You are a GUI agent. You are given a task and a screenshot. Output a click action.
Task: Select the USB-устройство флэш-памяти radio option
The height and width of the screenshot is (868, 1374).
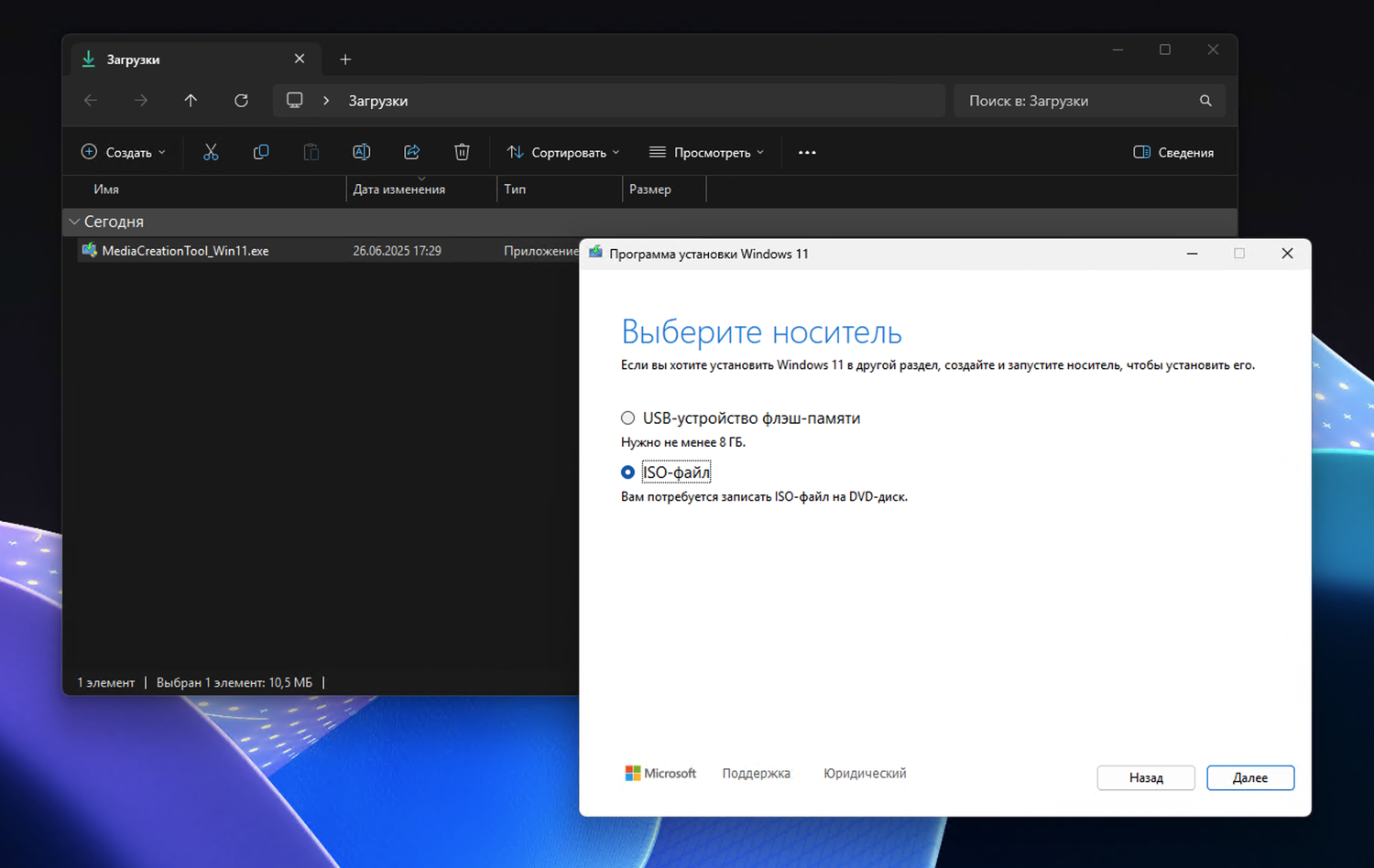tap(627, 418)
